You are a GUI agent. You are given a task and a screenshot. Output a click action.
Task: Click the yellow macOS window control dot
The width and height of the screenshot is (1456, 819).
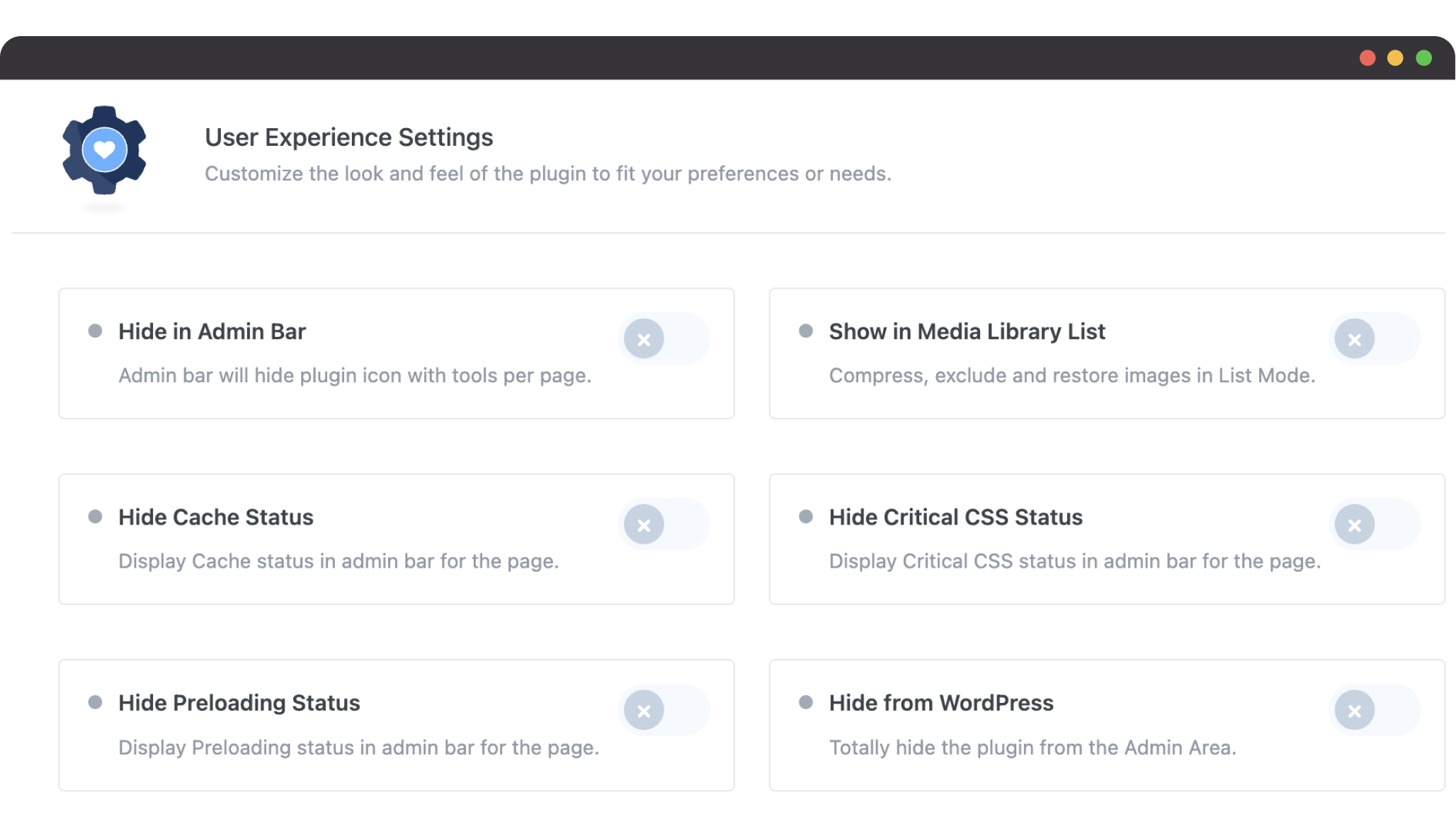(x=1395, y=57)
